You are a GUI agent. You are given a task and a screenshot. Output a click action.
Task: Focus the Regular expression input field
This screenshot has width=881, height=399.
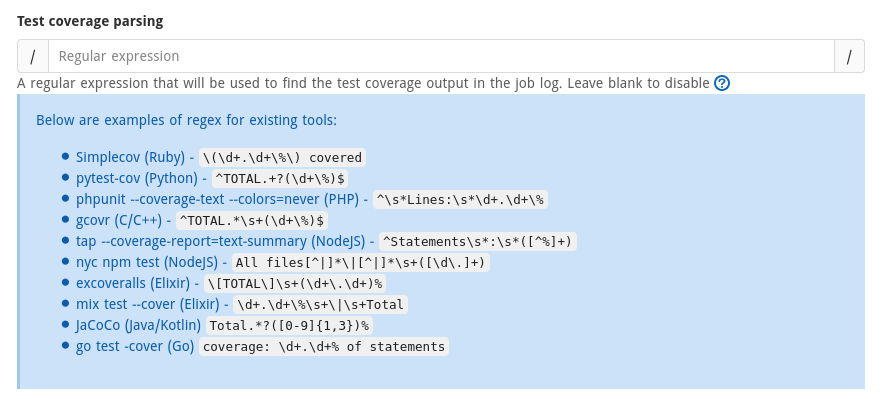(441, 56)
